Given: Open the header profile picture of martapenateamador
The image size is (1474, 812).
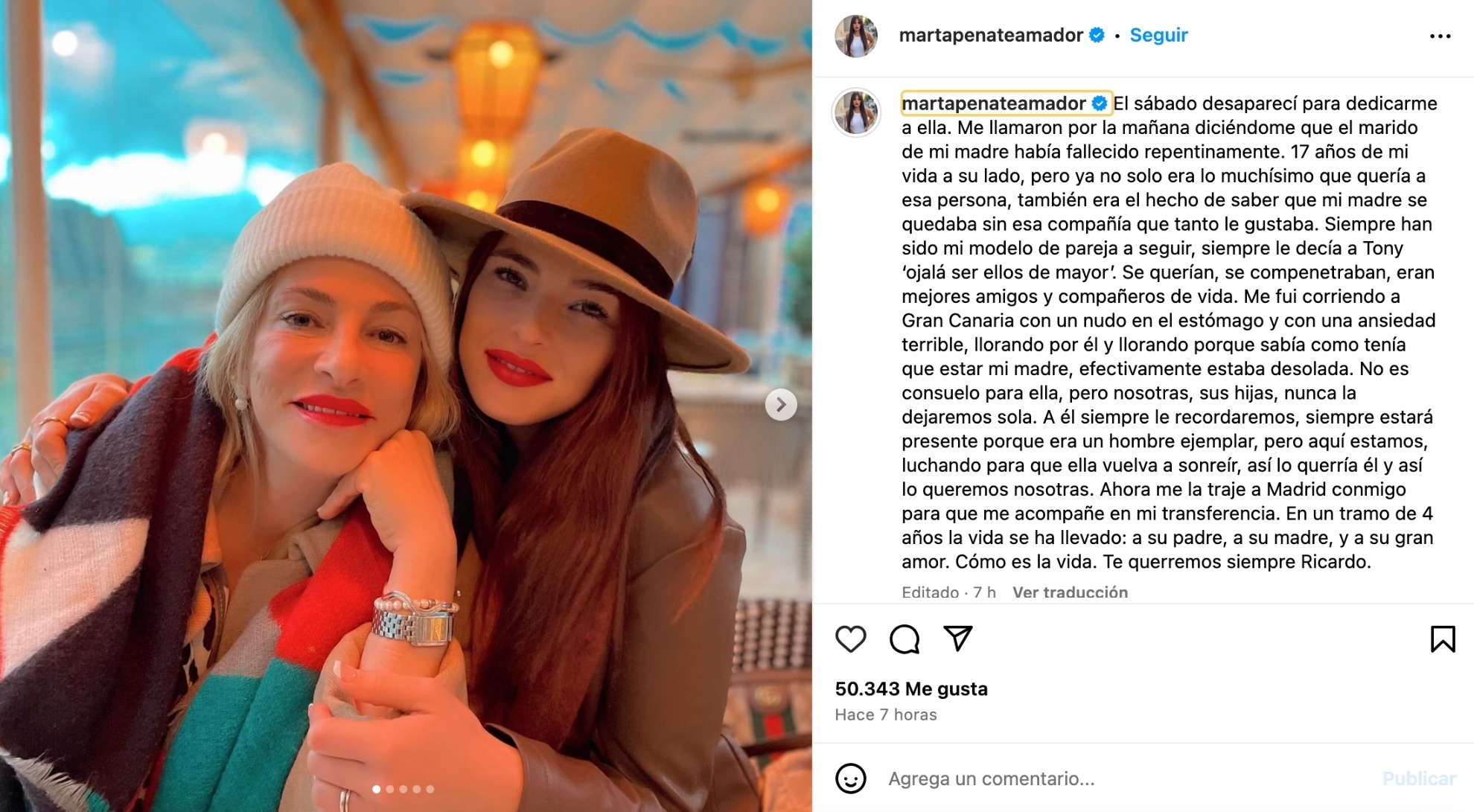Looking at the screenshot, I should point(856,36).
